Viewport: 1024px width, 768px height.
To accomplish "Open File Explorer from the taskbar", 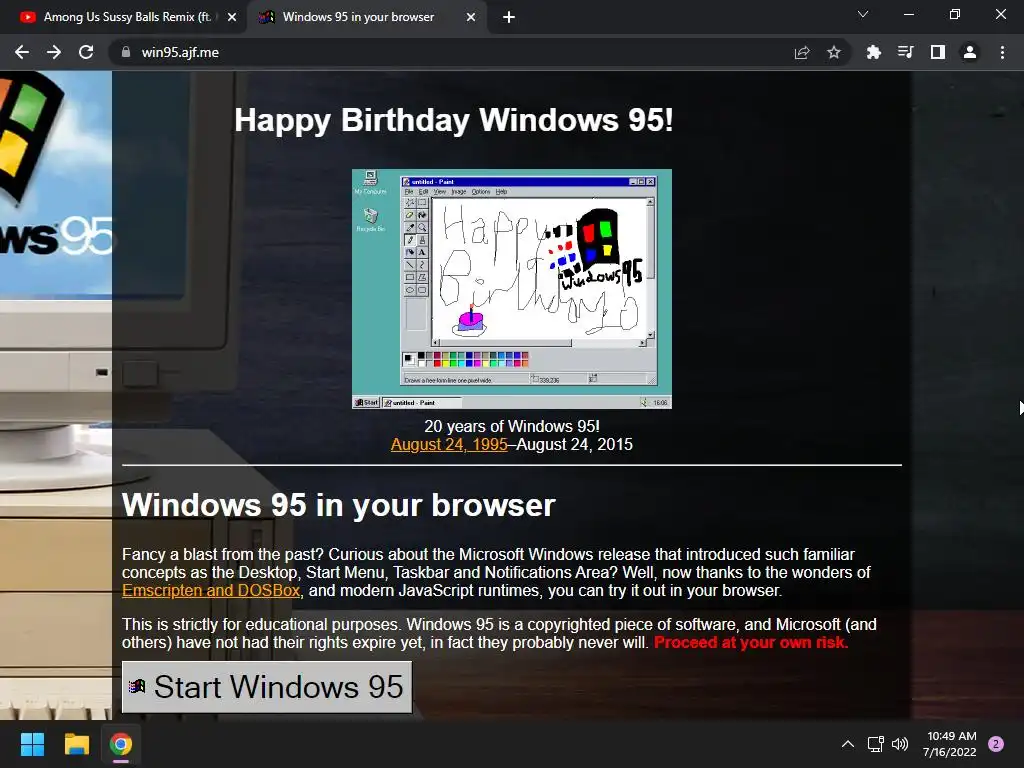I will point(76,744).
